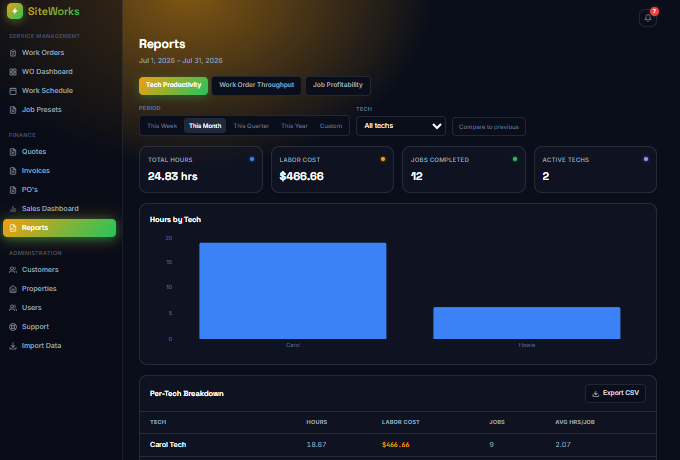Open the Support page link
This screenshot has height=460, width=680.
tap(59, 327)
